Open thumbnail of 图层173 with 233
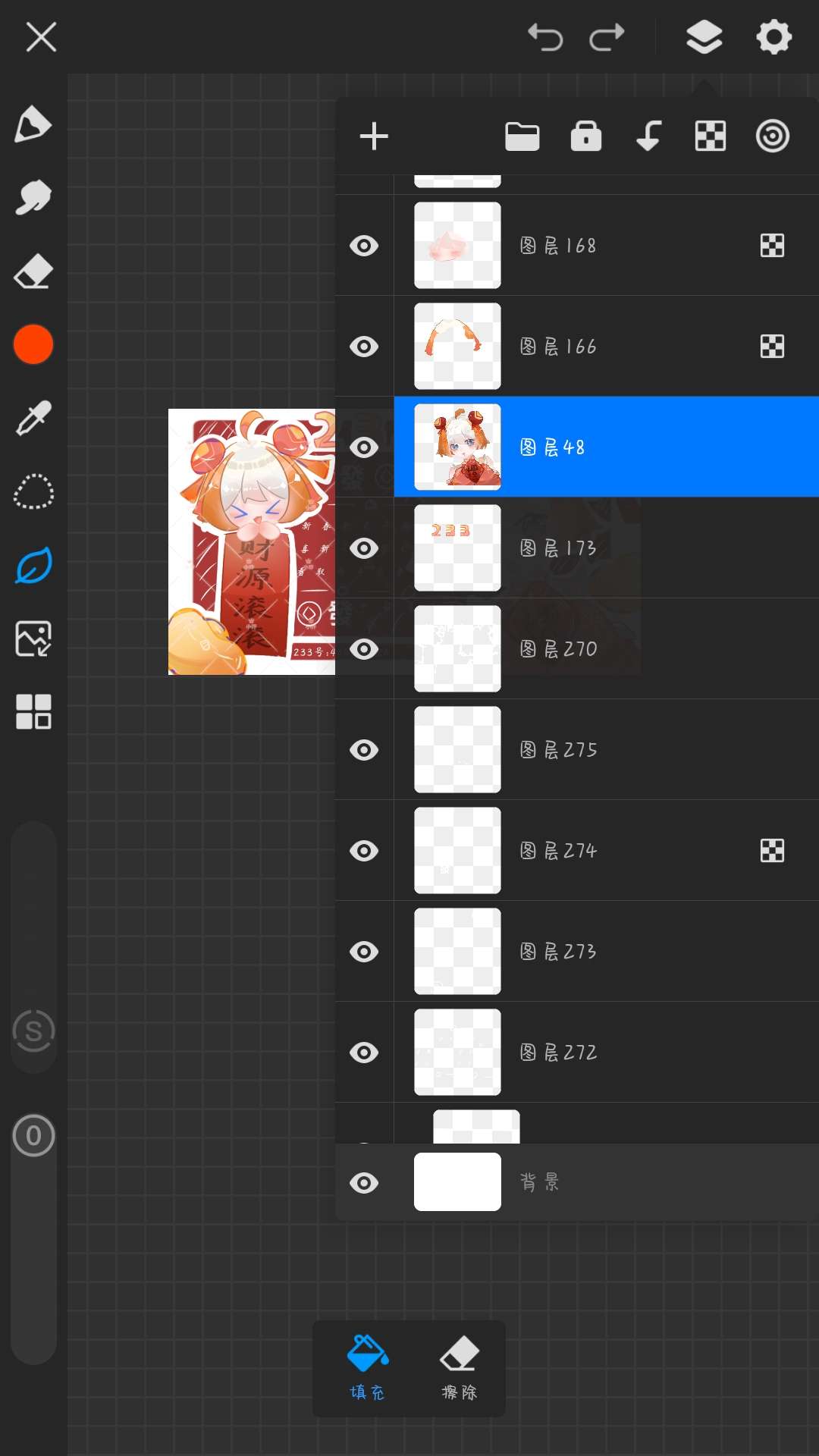This screenshot has width=819, height=1456. point(457,548)
